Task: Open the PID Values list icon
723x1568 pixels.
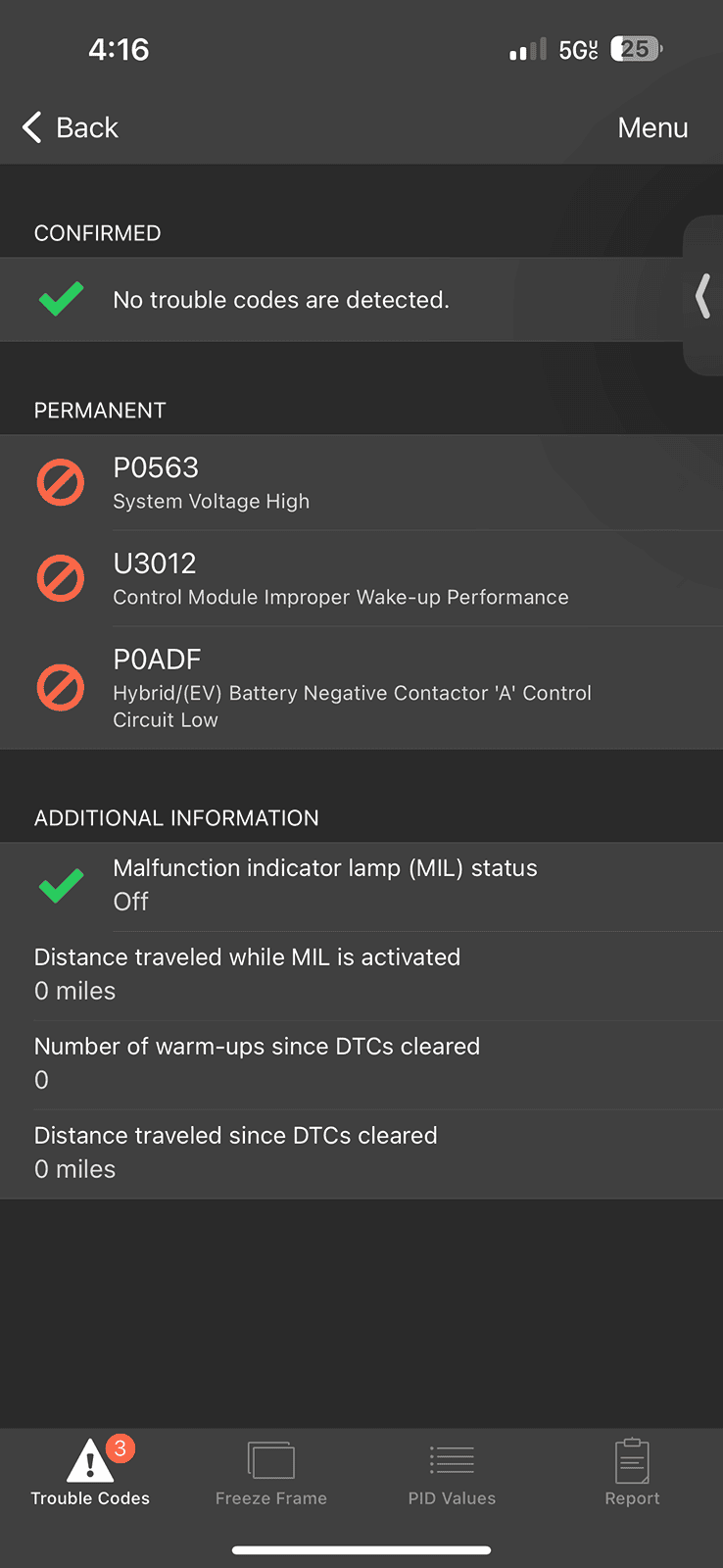Action: (452, 1460)
